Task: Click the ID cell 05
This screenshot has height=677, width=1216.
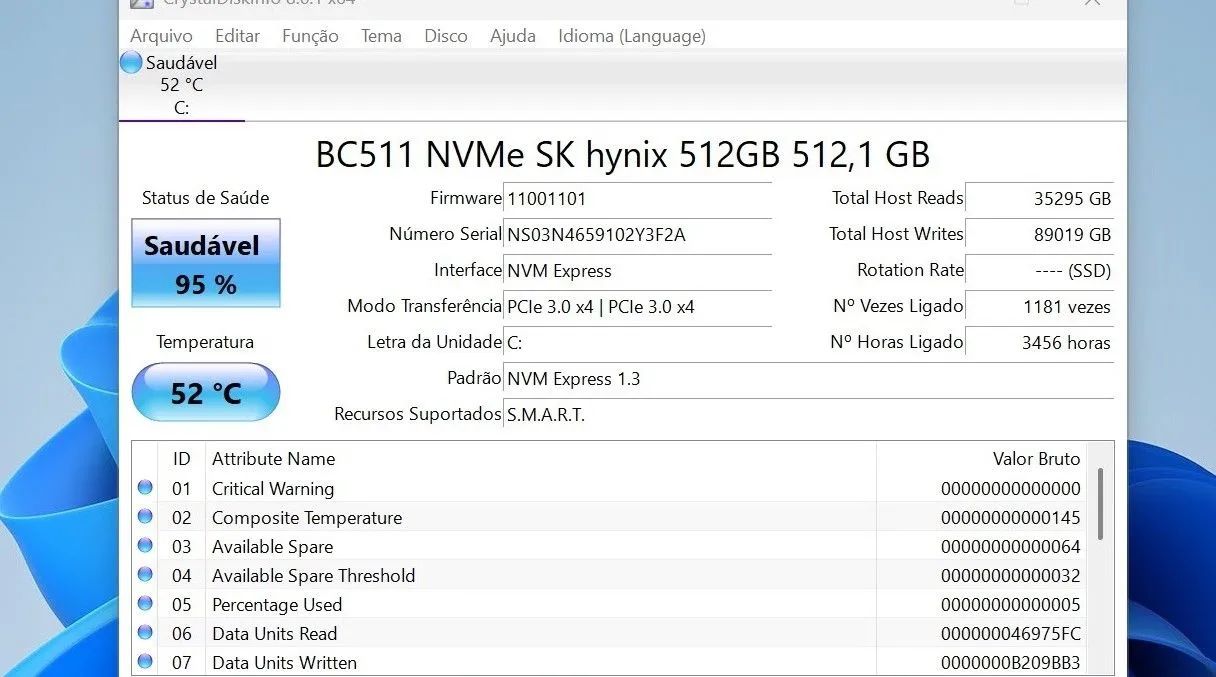Action: 181,605
